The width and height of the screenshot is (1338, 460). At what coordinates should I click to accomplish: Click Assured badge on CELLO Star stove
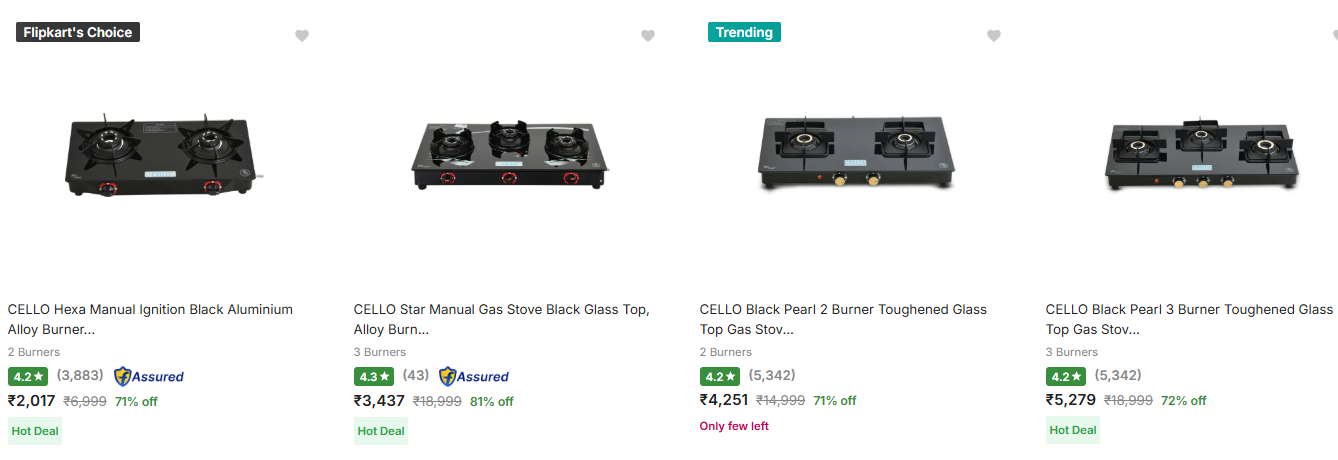[x=474, y=377]
